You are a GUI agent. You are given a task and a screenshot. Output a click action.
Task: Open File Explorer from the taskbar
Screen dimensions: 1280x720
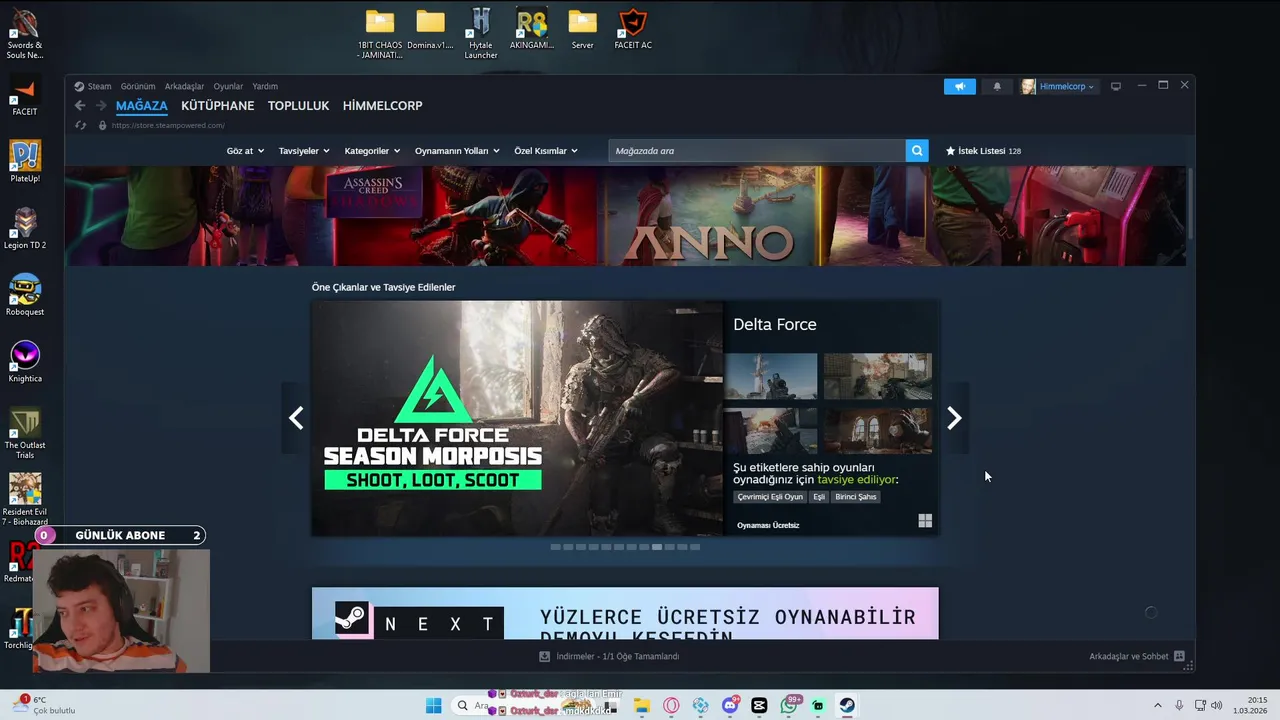click(x=642, y=705)
